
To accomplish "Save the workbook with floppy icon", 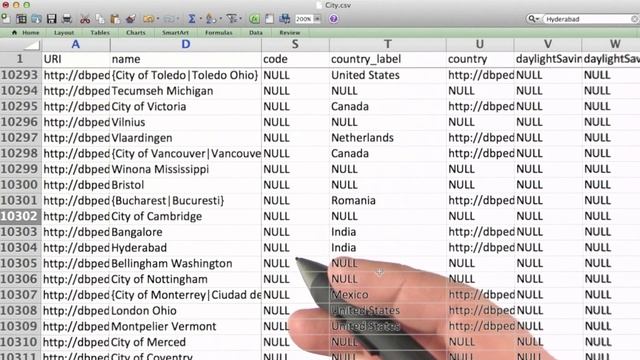I will (51, 19).
